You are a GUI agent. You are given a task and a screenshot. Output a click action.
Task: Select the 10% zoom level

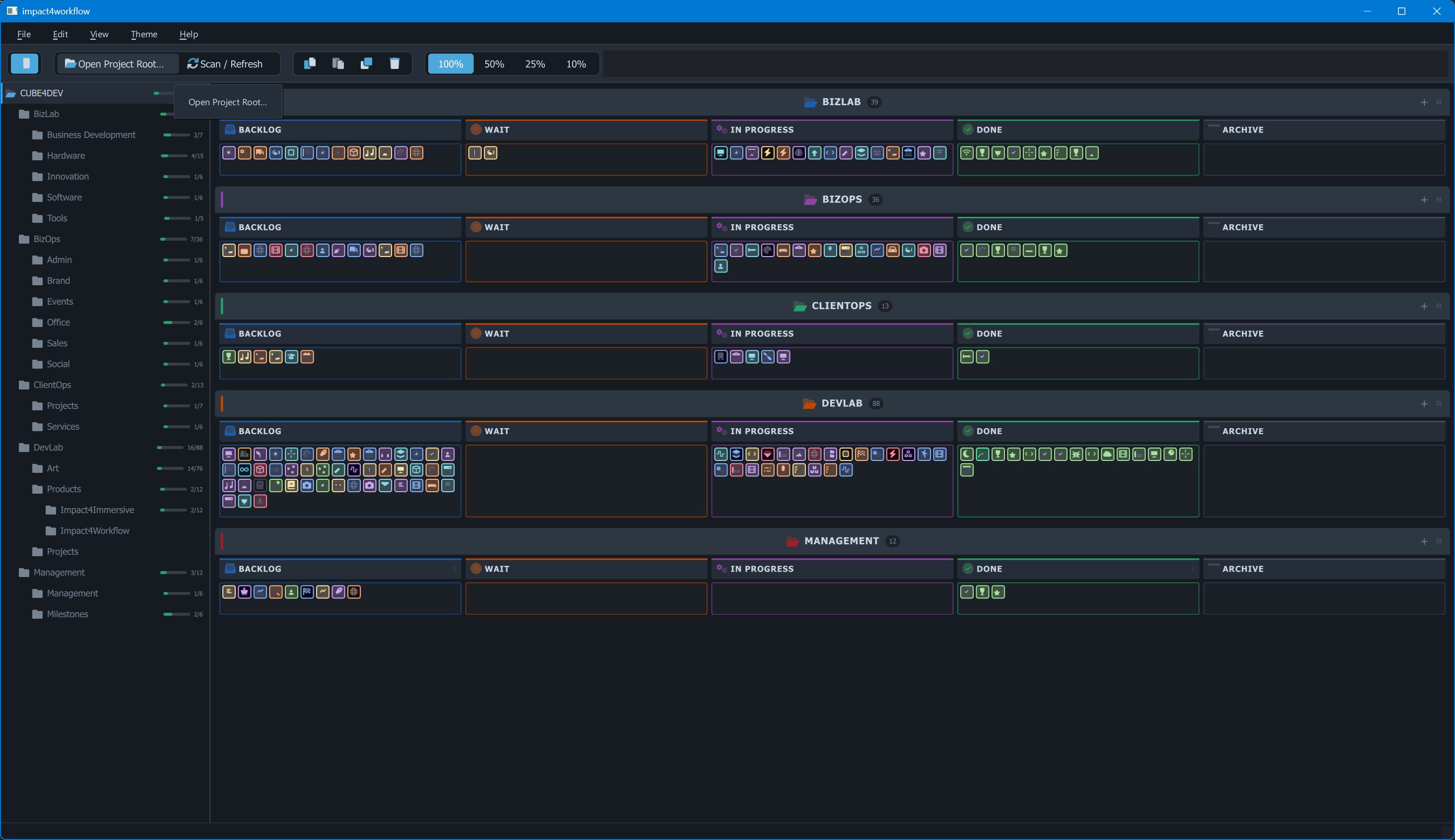pos(576,64)
